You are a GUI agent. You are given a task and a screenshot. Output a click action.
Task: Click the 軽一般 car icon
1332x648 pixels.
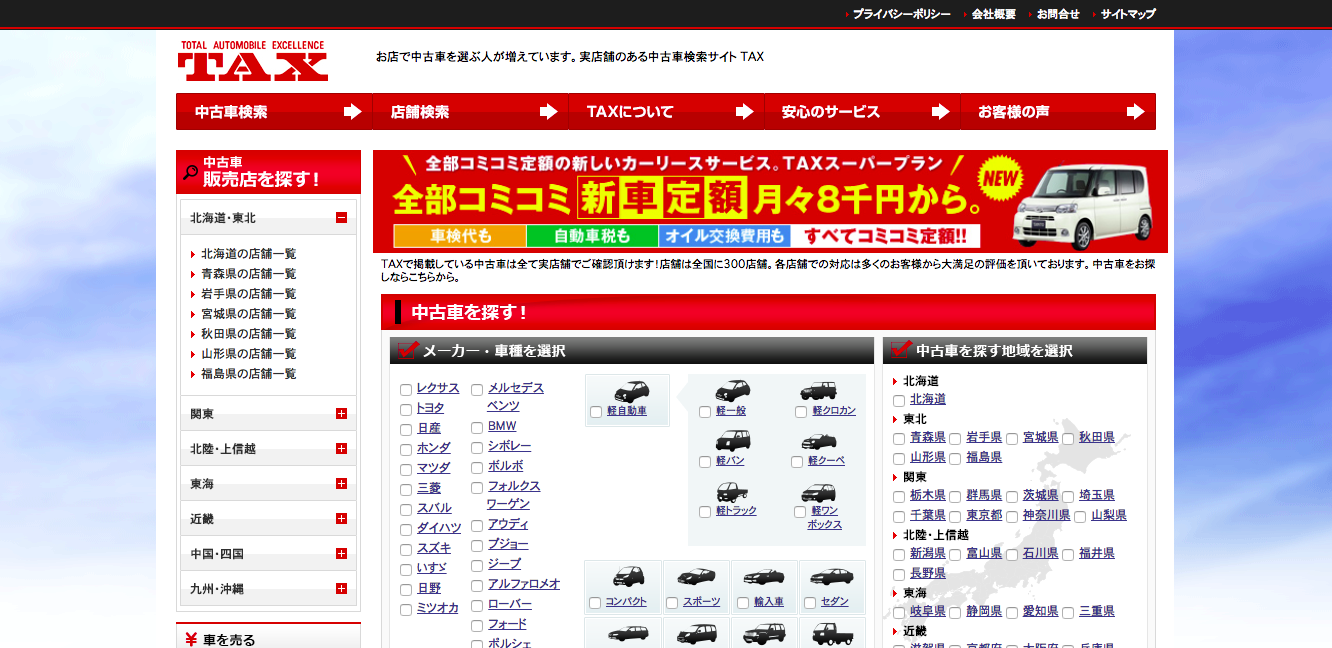pyautogui.click(x=732, y=391)
